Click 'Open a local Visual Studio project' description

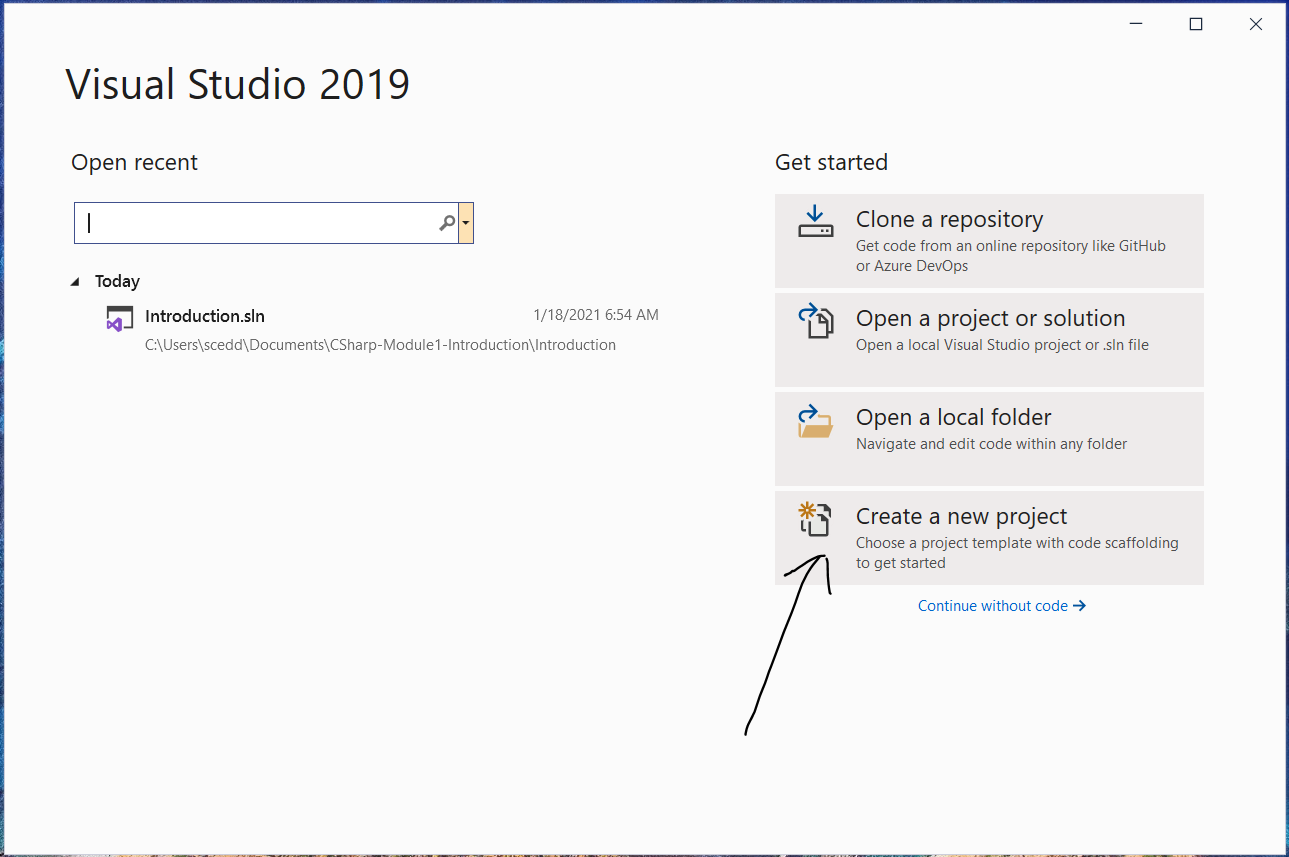point(1002,345)
